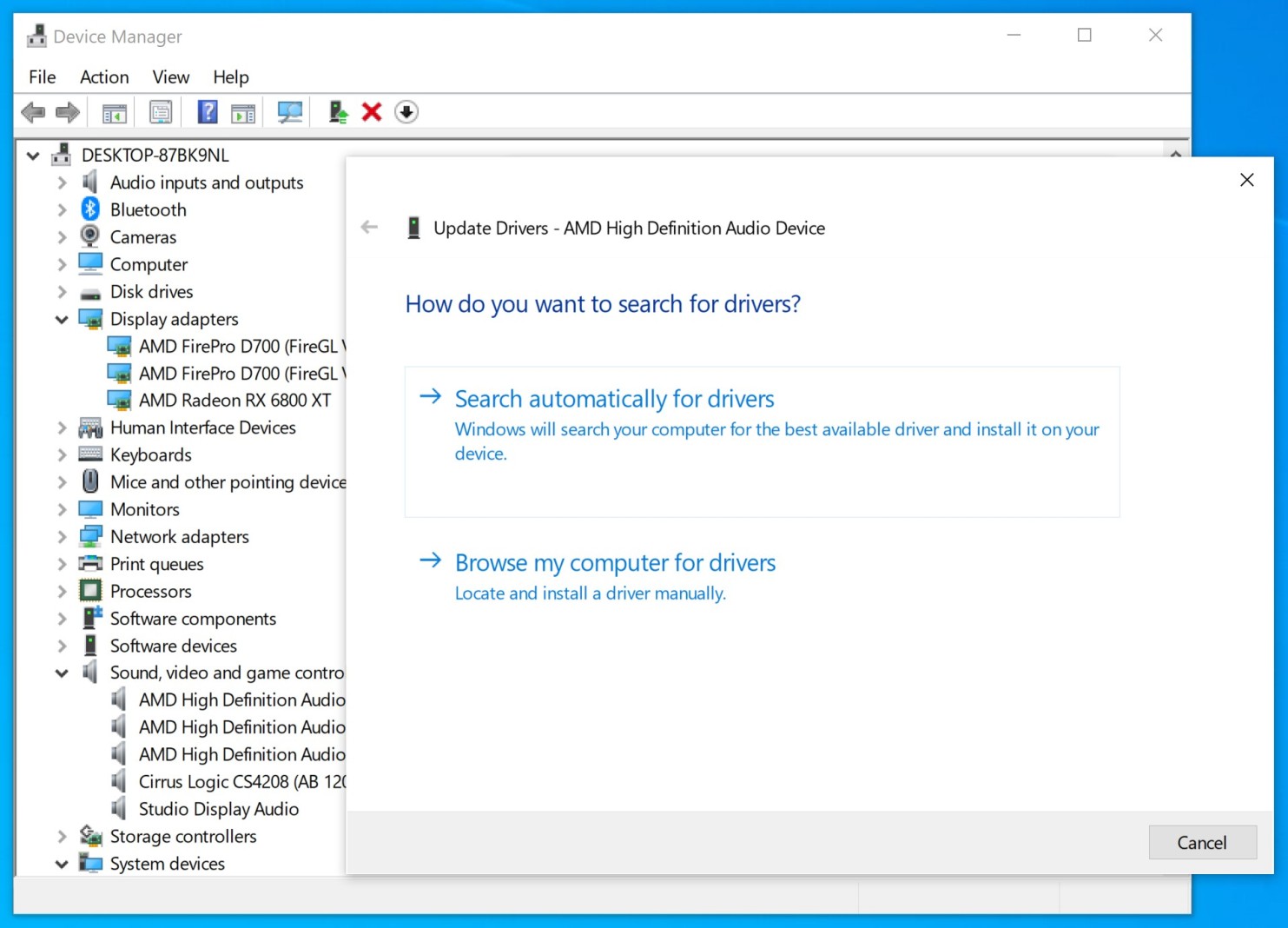
Task: Select the Monitors category icon
Action: 90,509
